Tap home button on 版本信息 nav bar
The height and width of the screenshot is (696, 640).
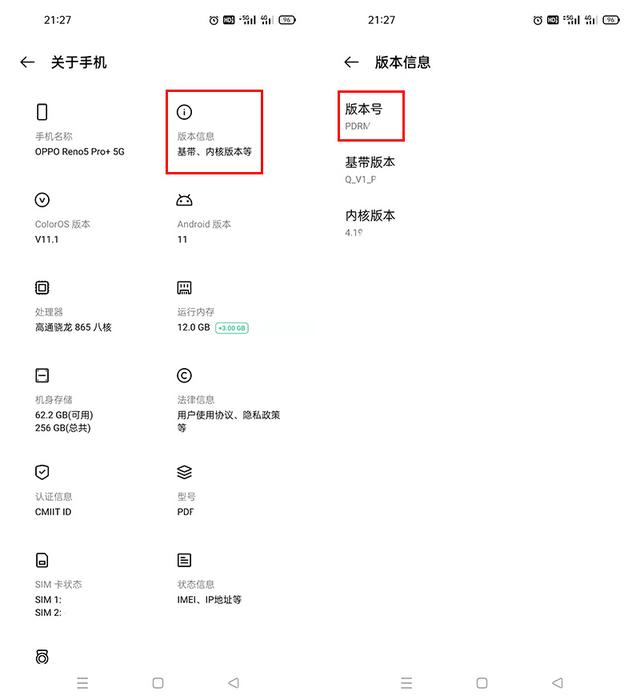pyautogui.click(x=482, y=683)
